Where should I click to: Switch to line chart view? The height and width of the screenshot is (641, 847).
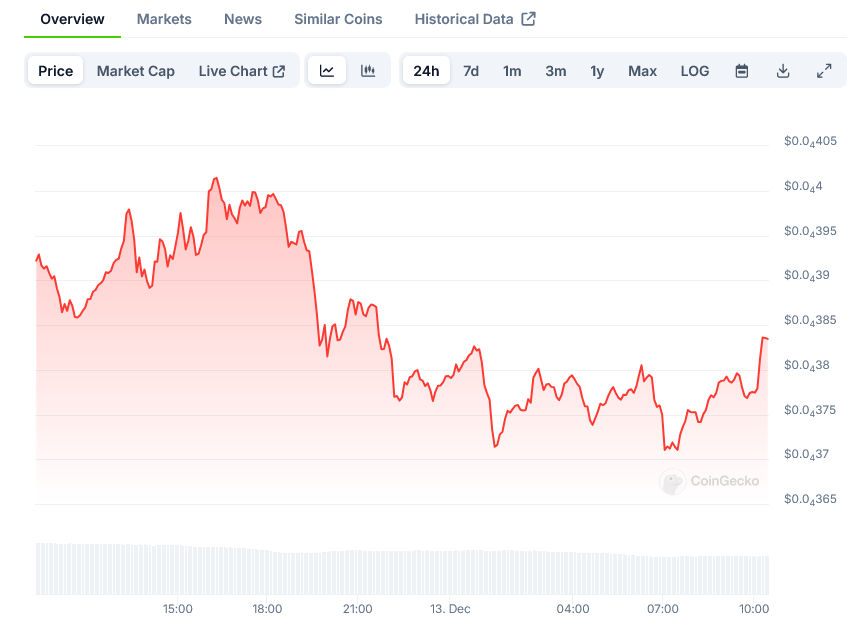(x=327, y=71)
